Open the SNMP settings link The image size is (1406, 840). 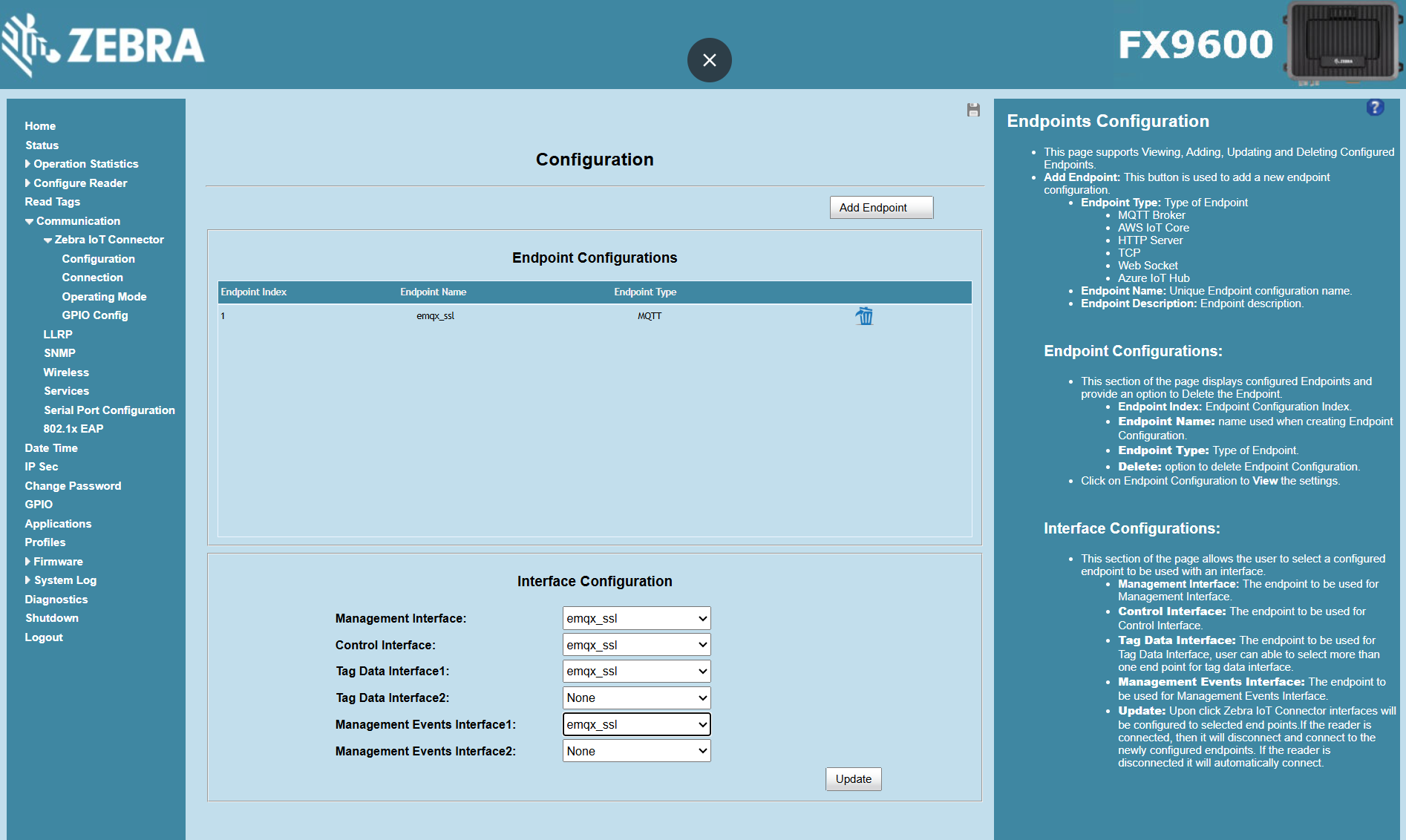click(59, 353)
